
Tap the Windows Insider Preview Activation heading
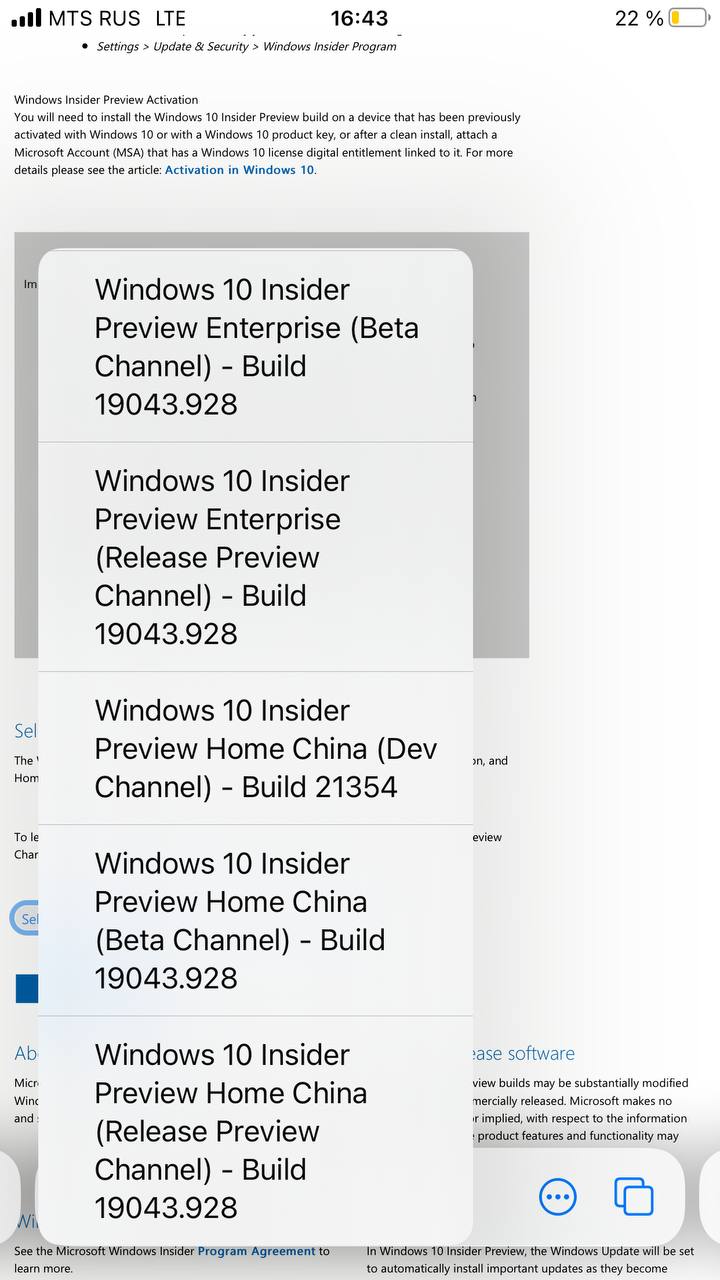[x=106, y=100]
